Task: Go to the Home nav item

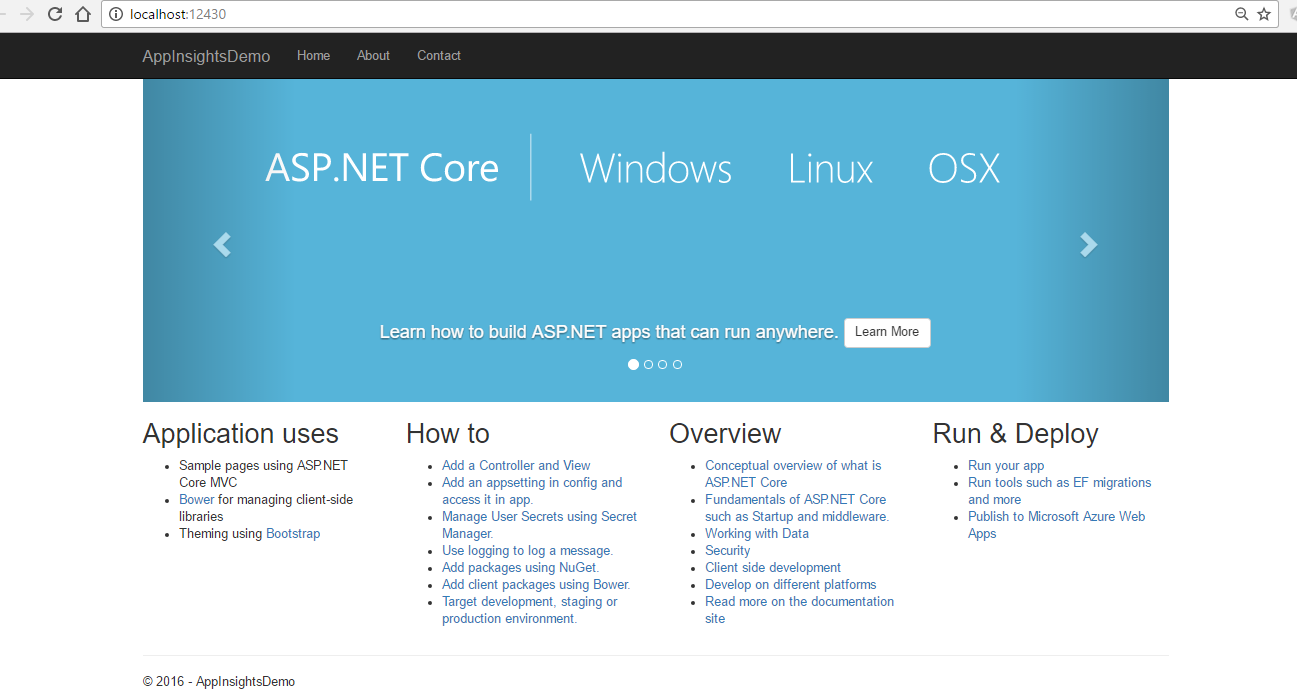Action: click(x=313, y=56)
